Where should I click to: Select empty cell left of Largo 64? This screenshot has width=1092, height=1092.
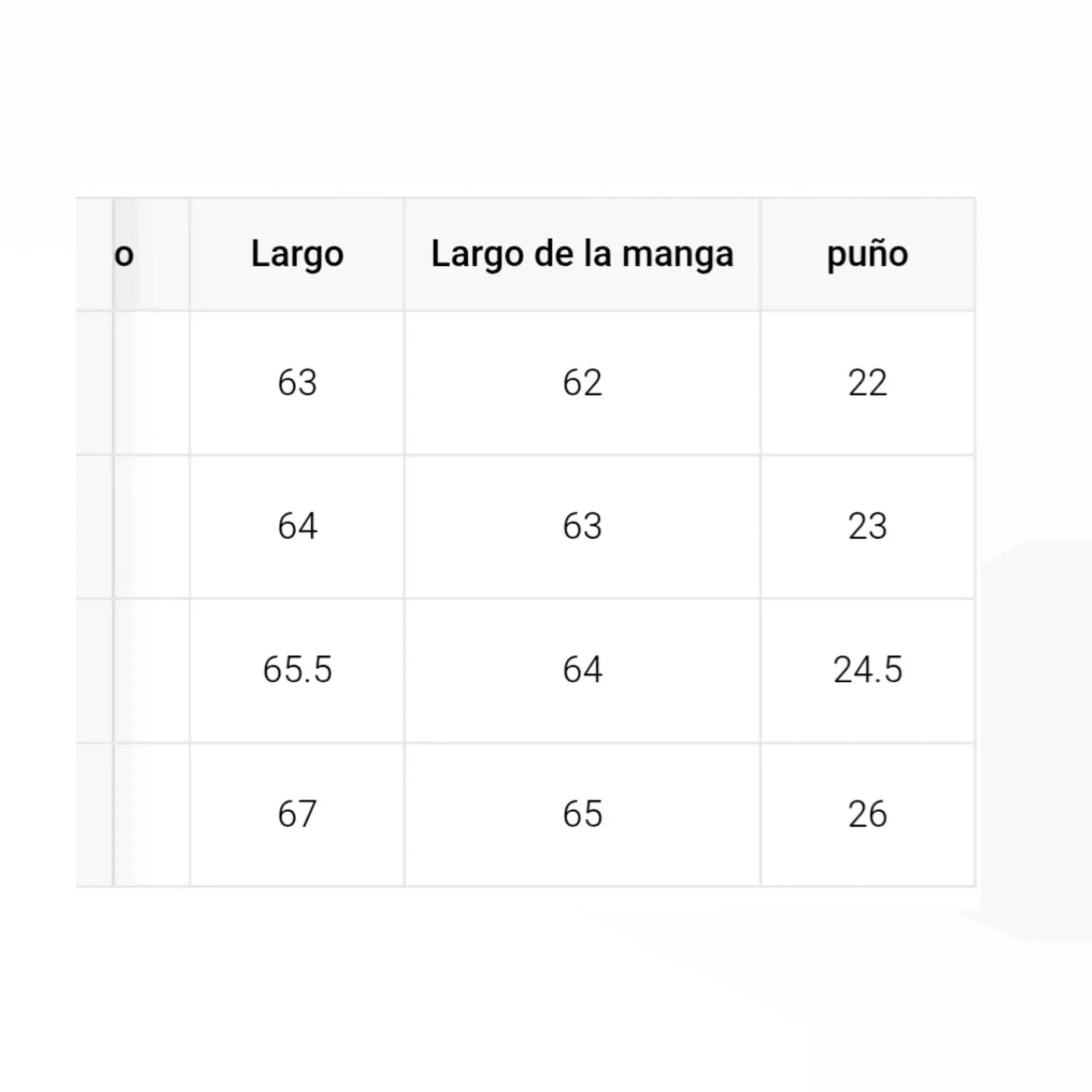[151, 526]
